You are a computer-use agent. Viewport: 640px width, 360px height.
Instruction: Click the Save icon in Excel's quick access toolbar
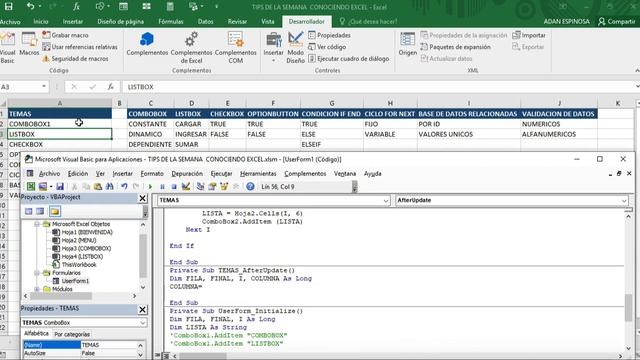pos(8,6)
